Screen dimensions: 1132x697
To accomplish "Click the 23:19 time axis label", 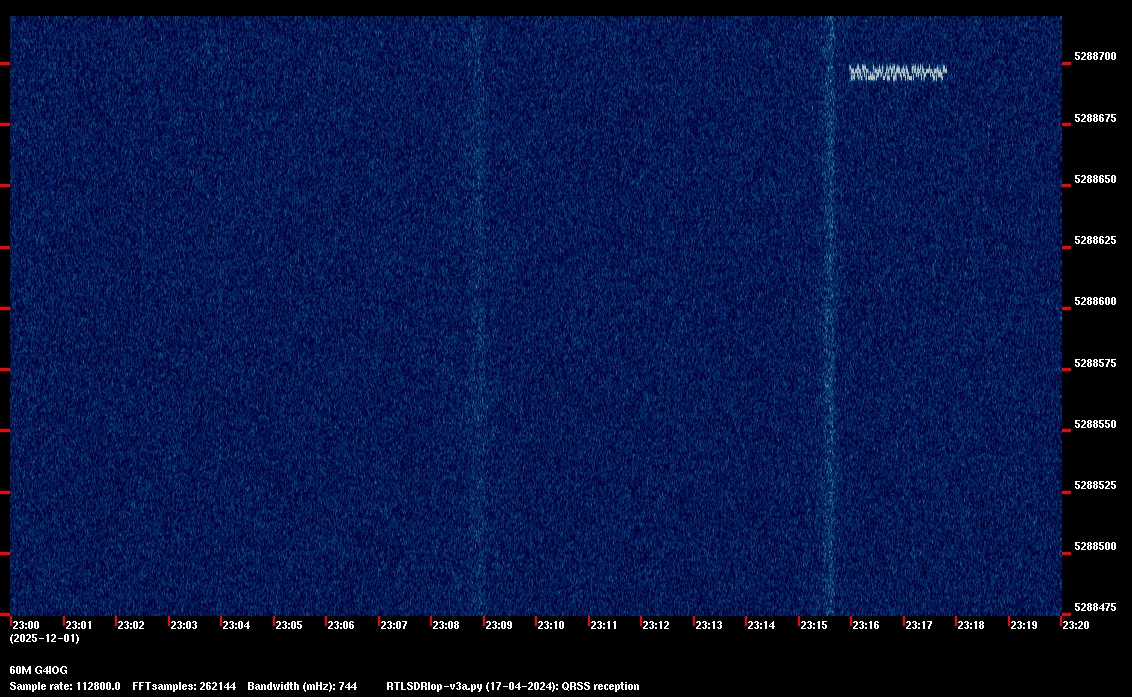I will click(1024, 625).
